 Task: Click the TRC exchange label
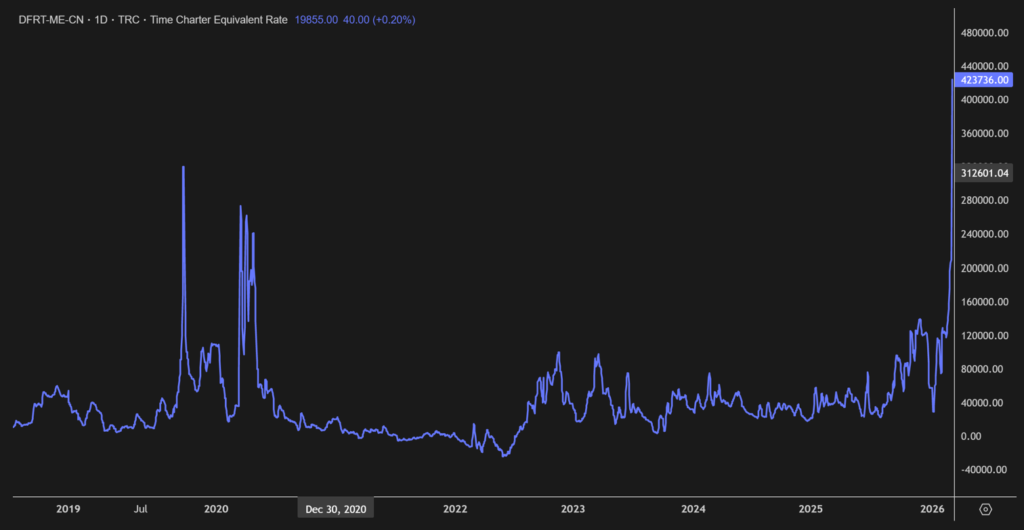[130, 19]
